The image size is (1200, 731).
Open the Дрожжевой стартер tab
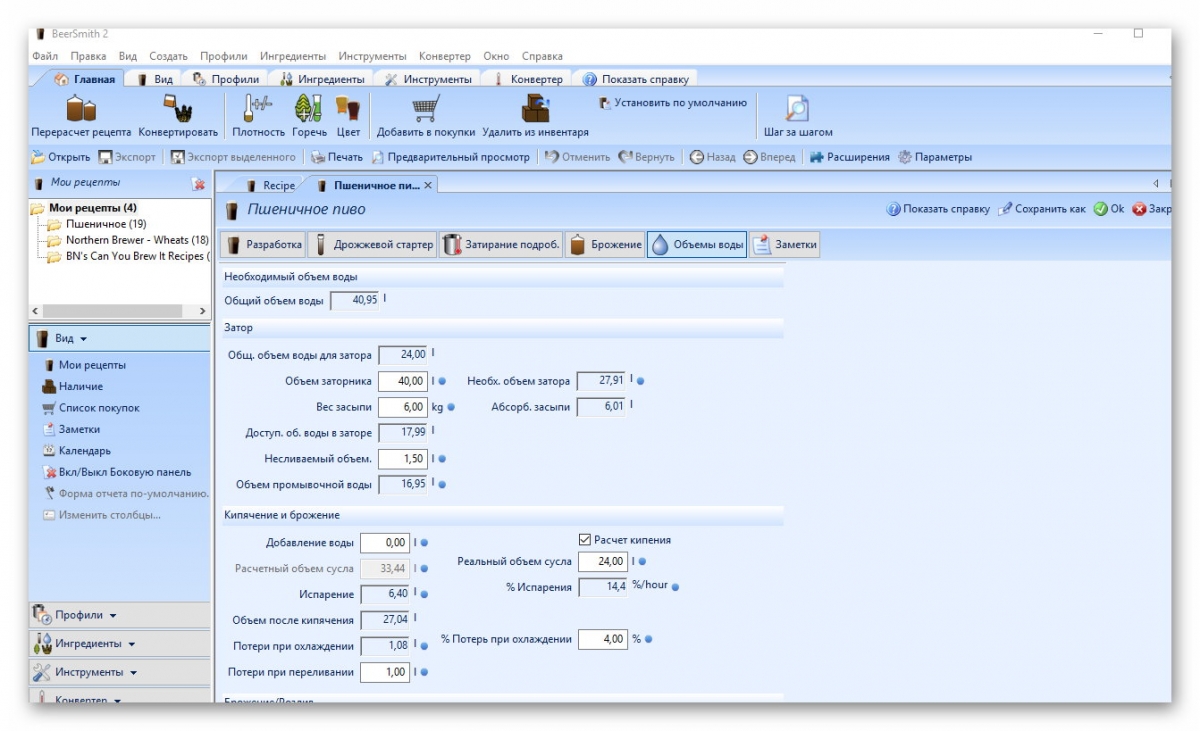pos(375,245)
